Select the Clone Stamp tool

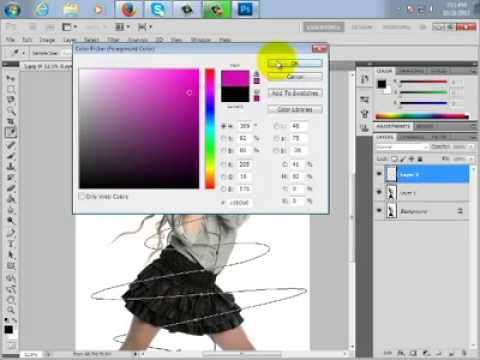click(x=11, y=166)
